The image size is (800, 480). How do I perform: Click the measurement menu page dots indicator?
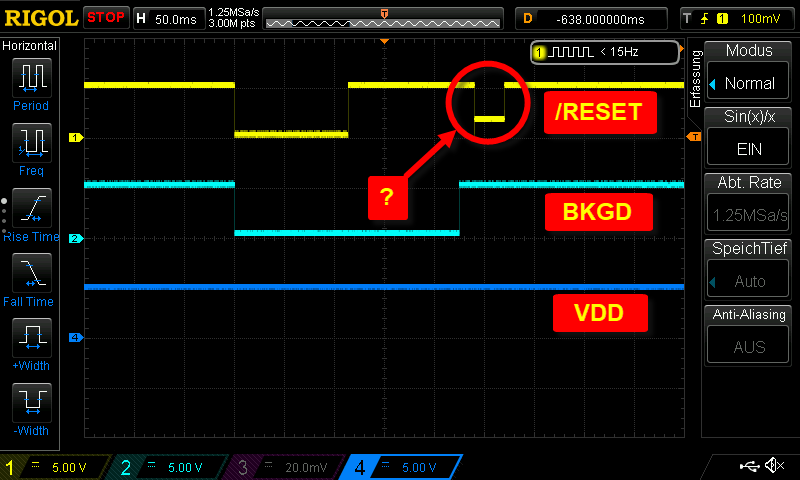[x=4, y=216]
